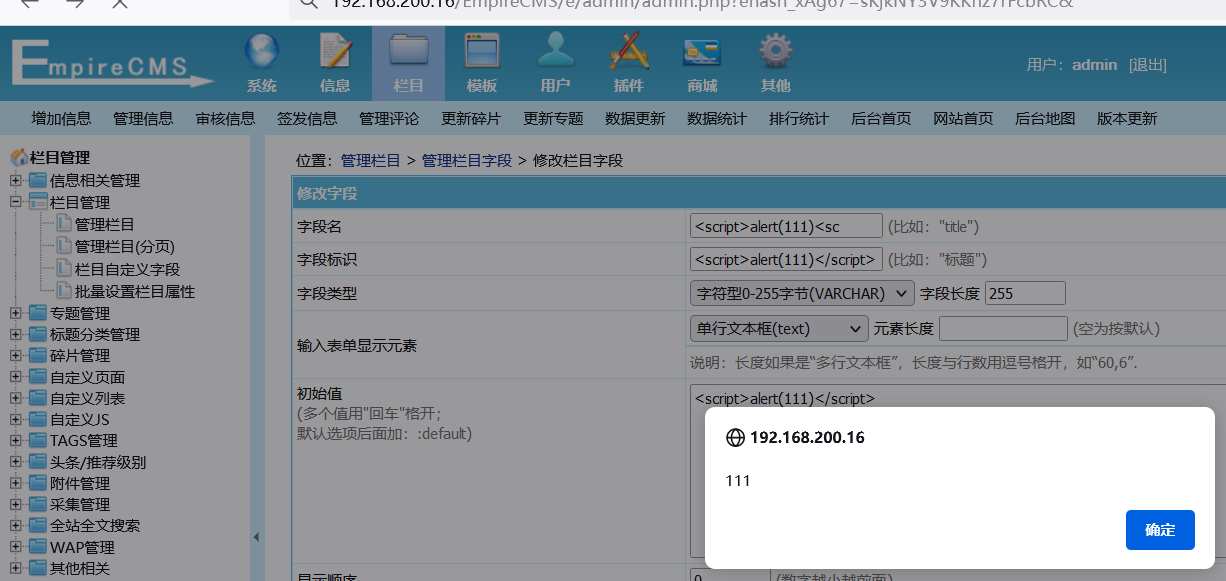Open 管理信息 in submenu bar
This screenshot has height=581, width=1226.
pos(143,119)
